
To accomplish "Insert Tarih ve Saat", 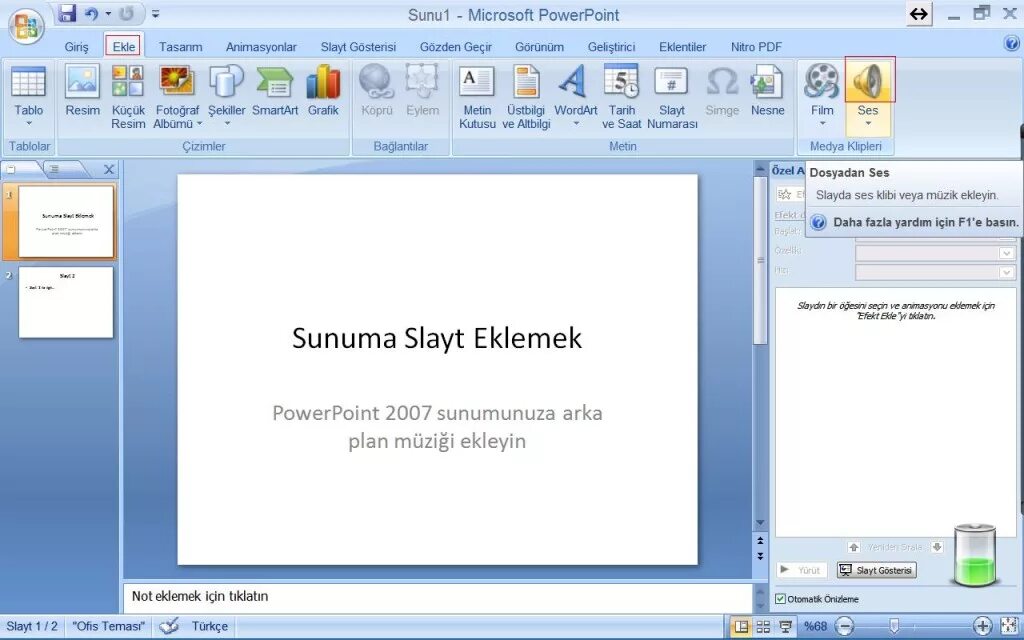I will (622, 97).
